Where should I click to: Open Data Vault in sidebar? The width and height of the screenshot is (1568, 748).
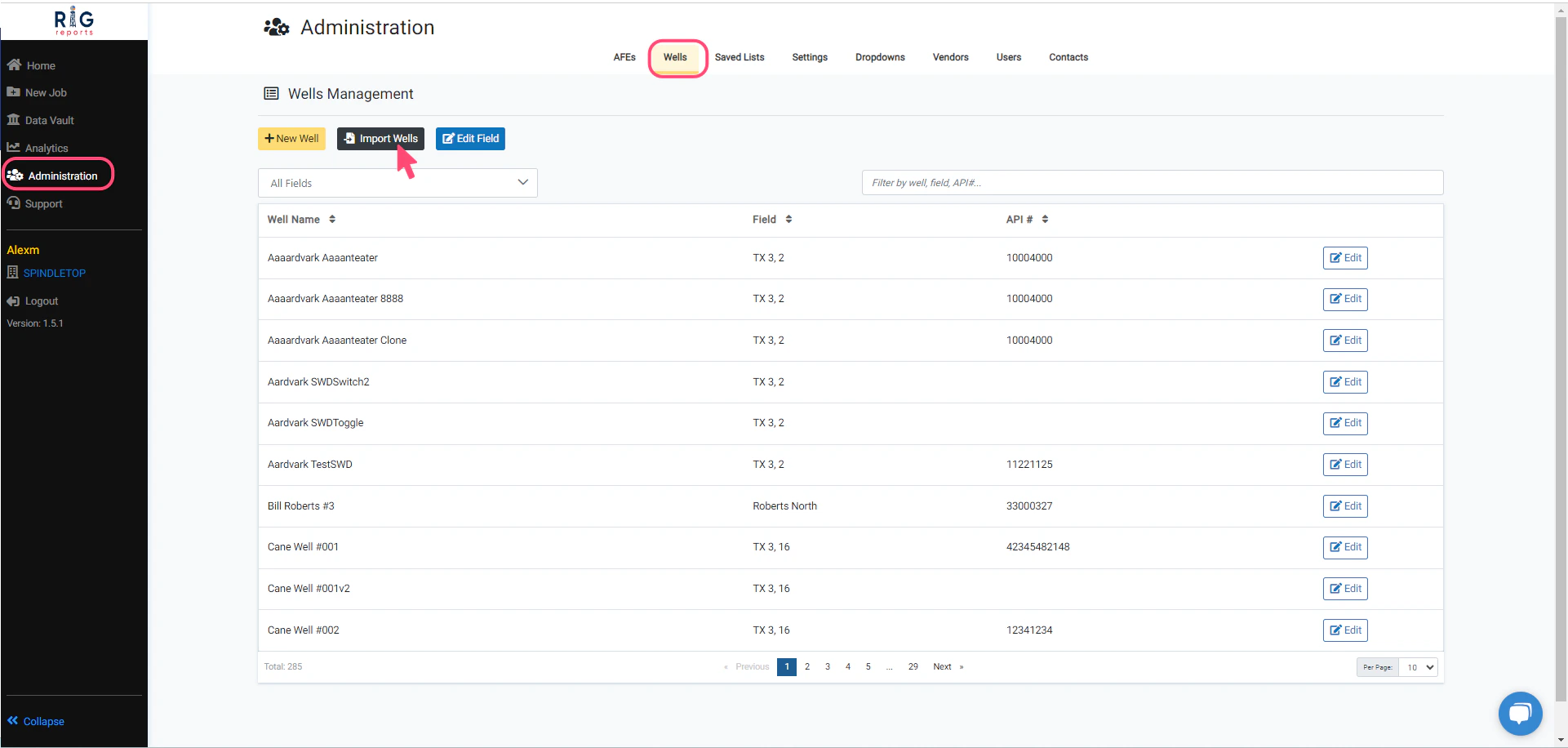point(40,120)
